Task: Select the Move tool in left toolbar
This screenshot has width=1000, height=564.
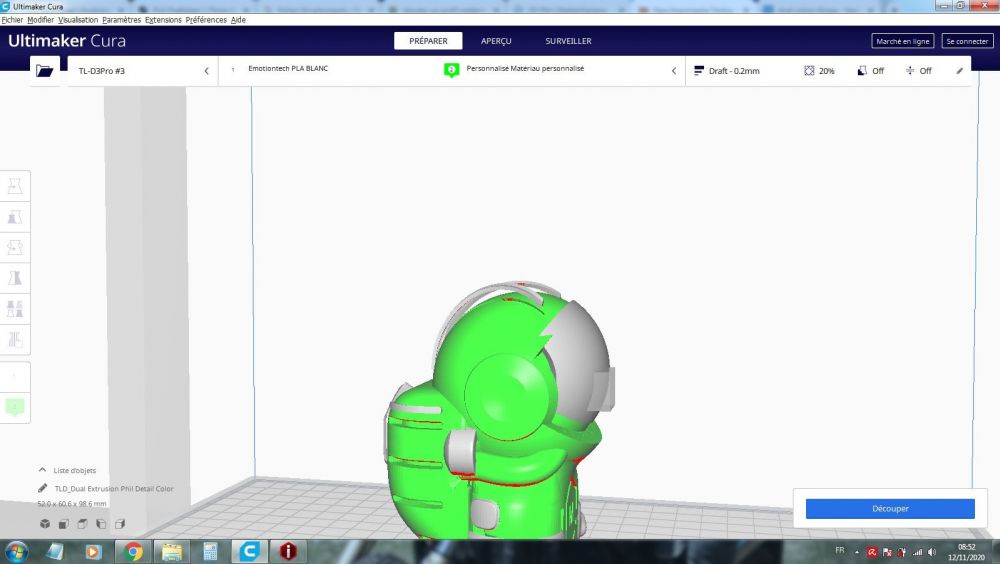Action: 15,186
